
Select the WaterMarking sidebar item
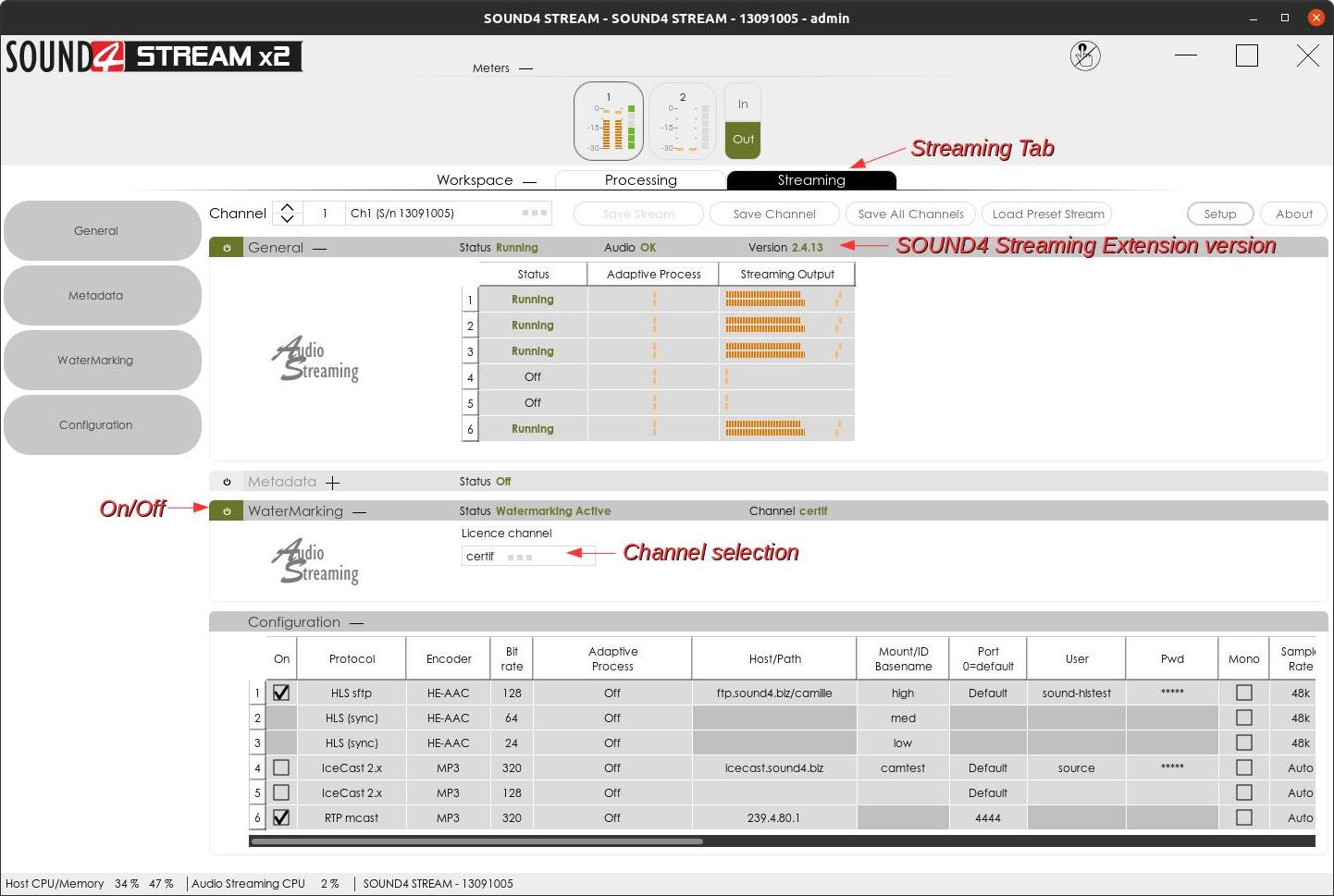[103, 361]
